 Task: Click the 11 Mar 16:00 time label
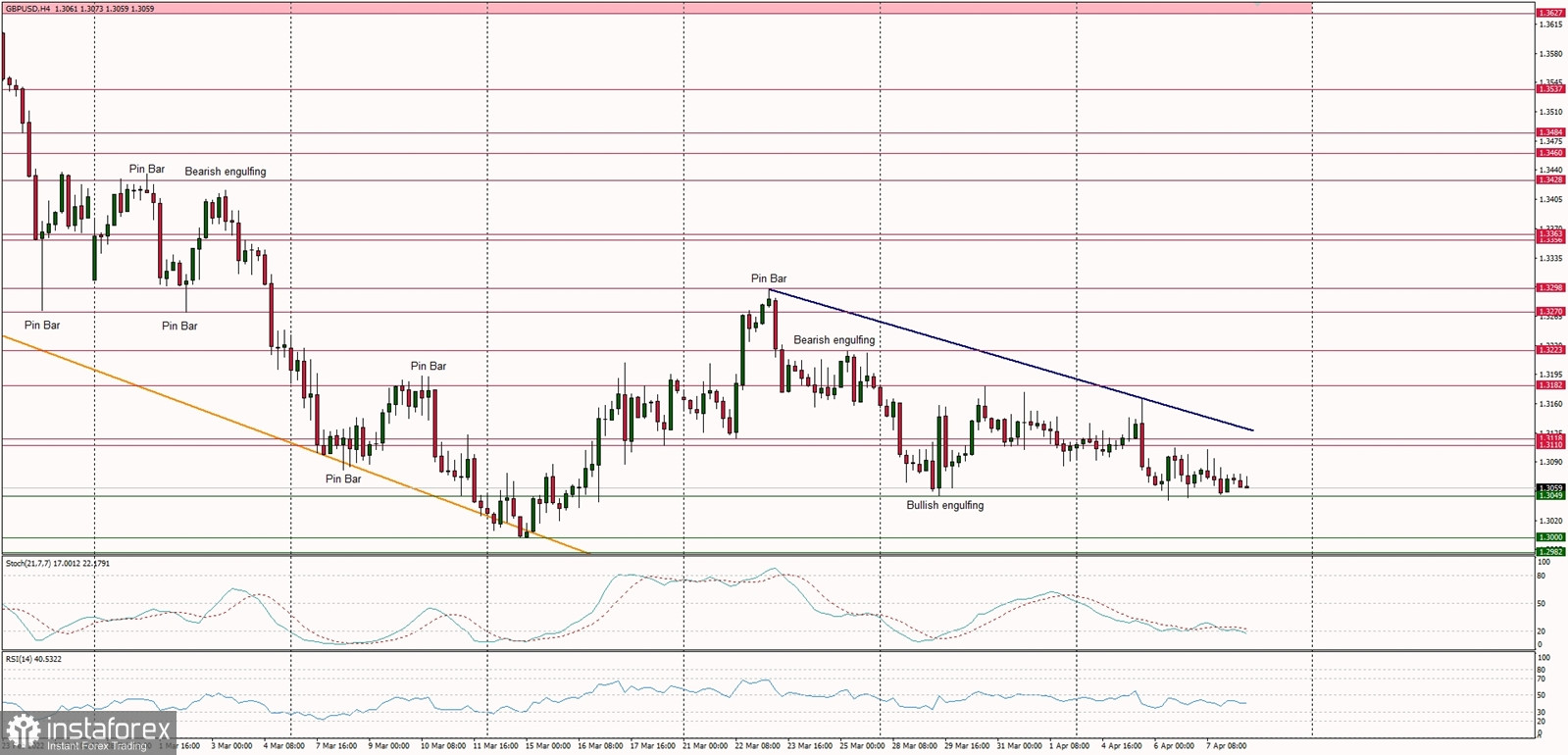(x=495, y=746)
